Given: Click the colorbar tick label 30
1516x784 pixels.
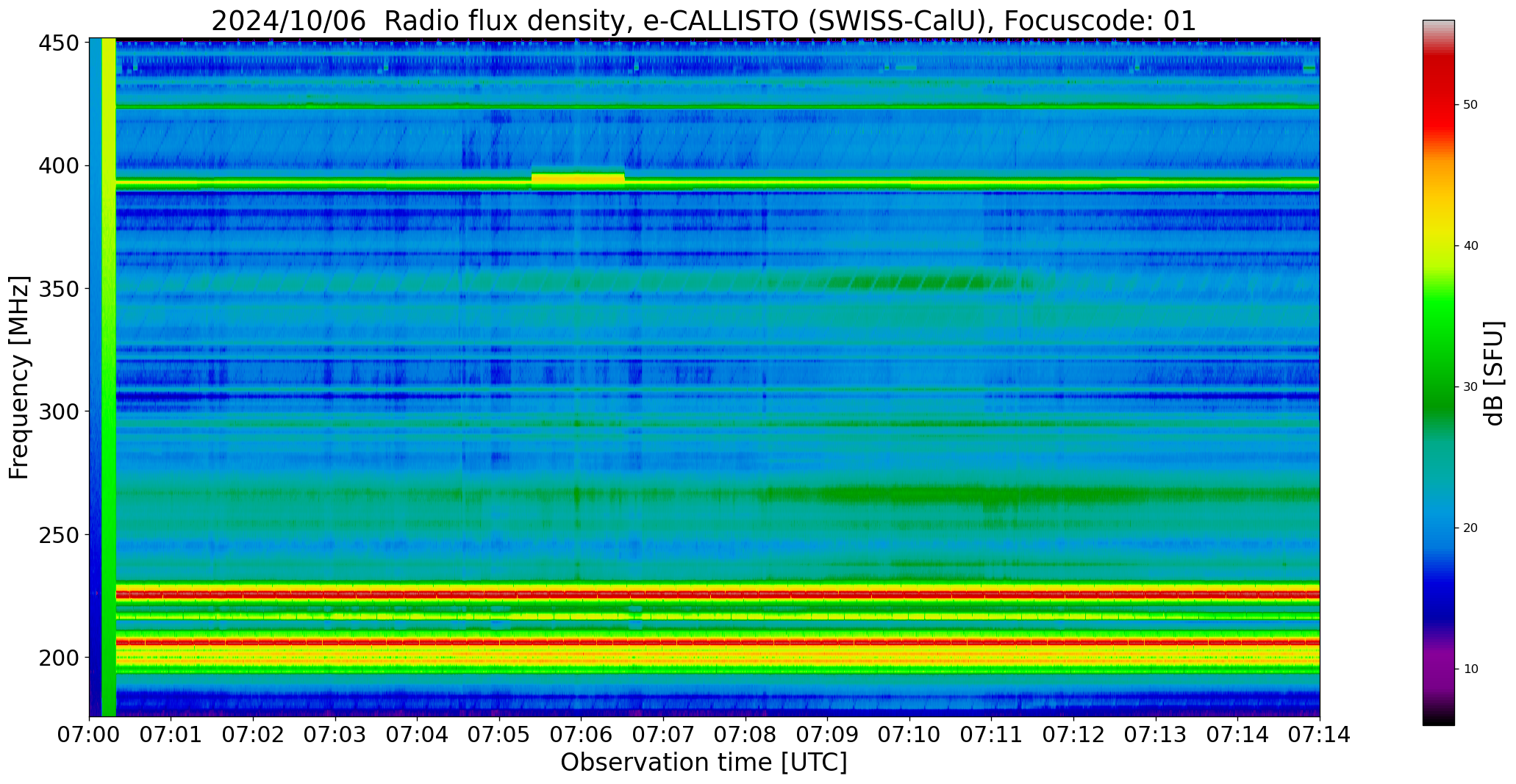Looking at the screenshot, I should [x=1470, y=387].
